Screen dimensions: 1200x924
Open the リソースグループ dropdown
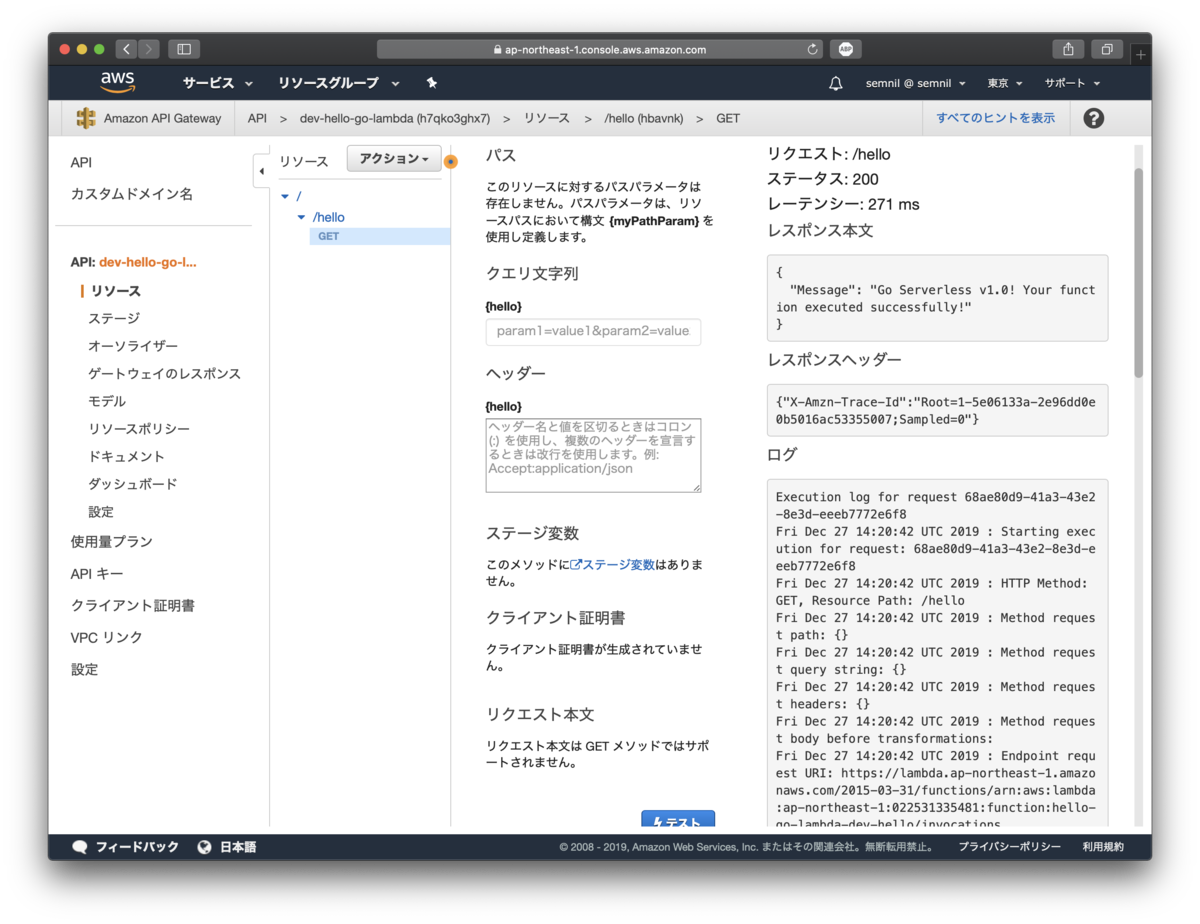coord(339,83)
